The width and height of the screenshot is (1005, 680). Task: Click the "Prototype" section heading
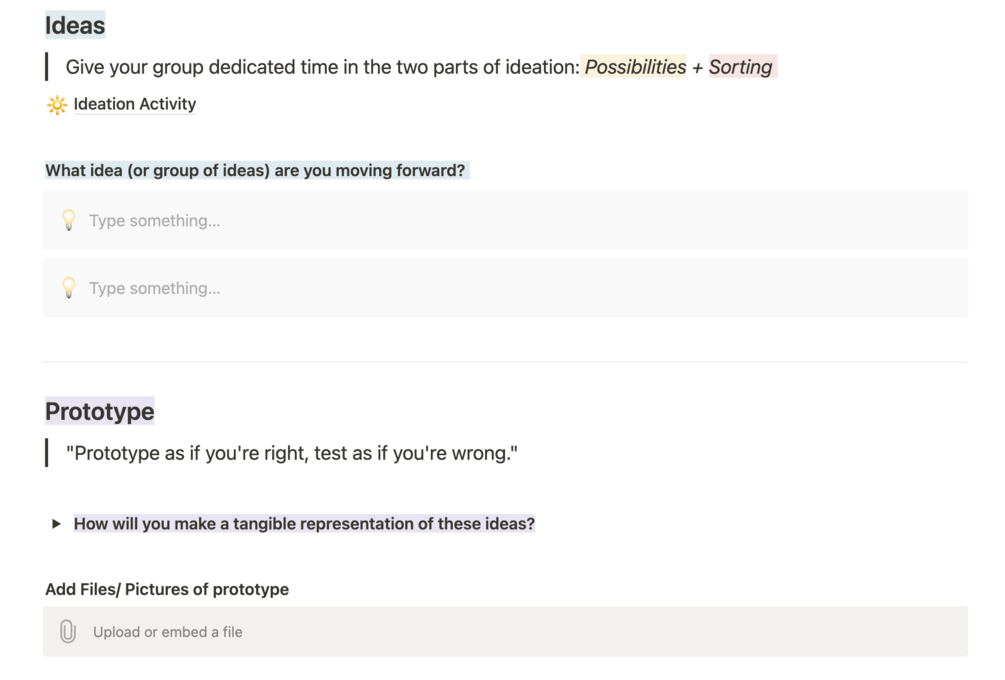[99, 412]
